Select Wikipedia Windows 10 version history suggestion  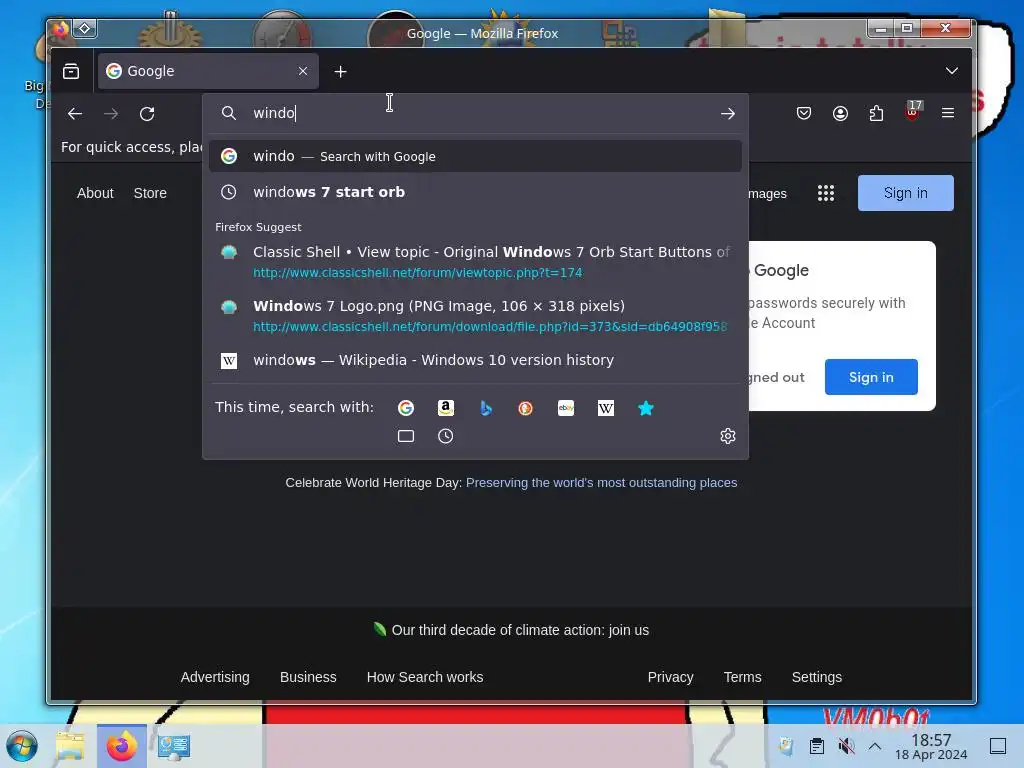click(475, 360)
